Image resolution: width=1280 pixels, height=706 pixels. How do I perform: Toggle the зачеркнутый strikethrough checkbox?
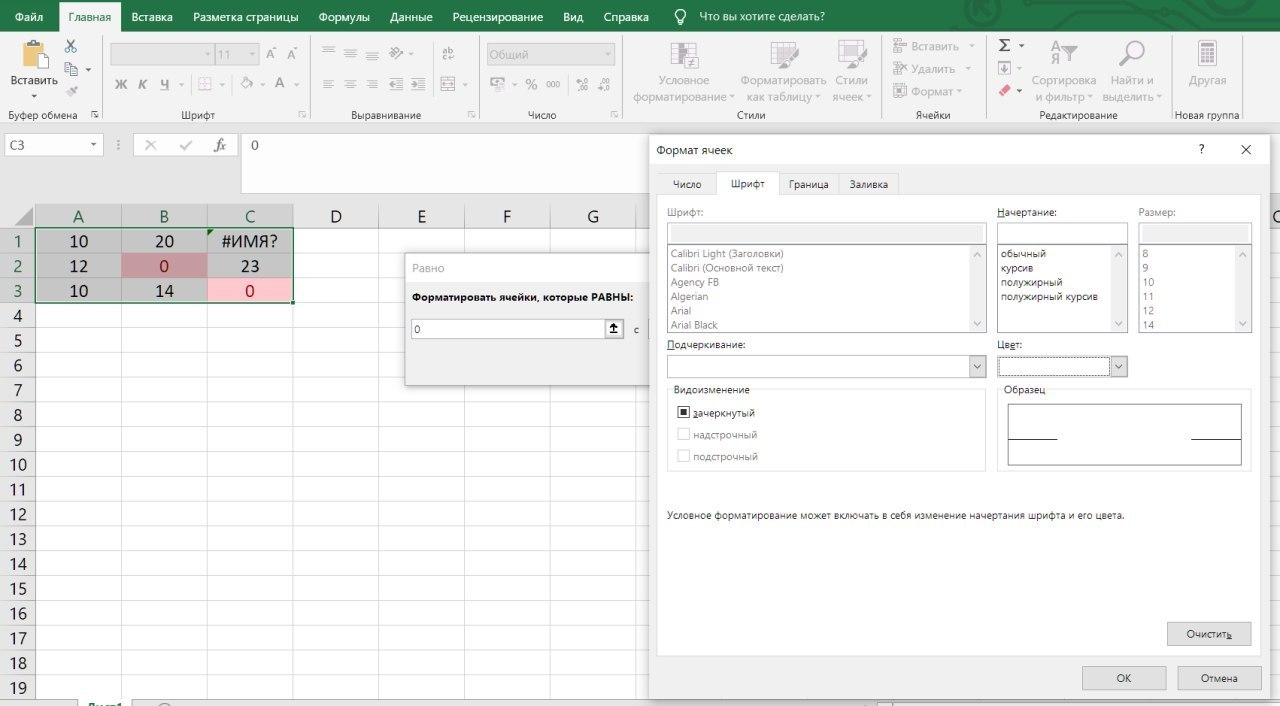[x=684, y=412]
